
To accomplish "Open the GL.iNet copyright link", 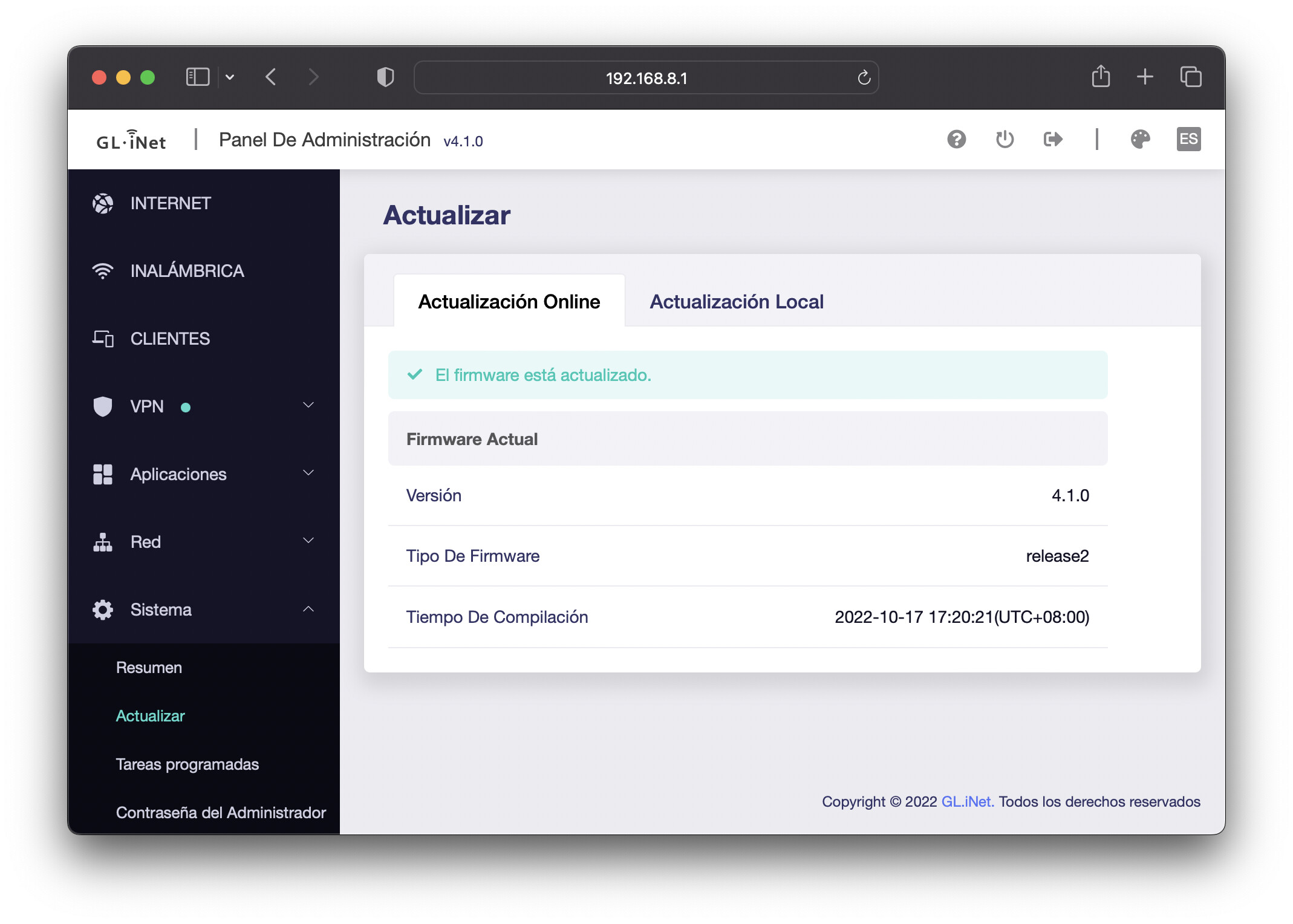I will point(967,801).
